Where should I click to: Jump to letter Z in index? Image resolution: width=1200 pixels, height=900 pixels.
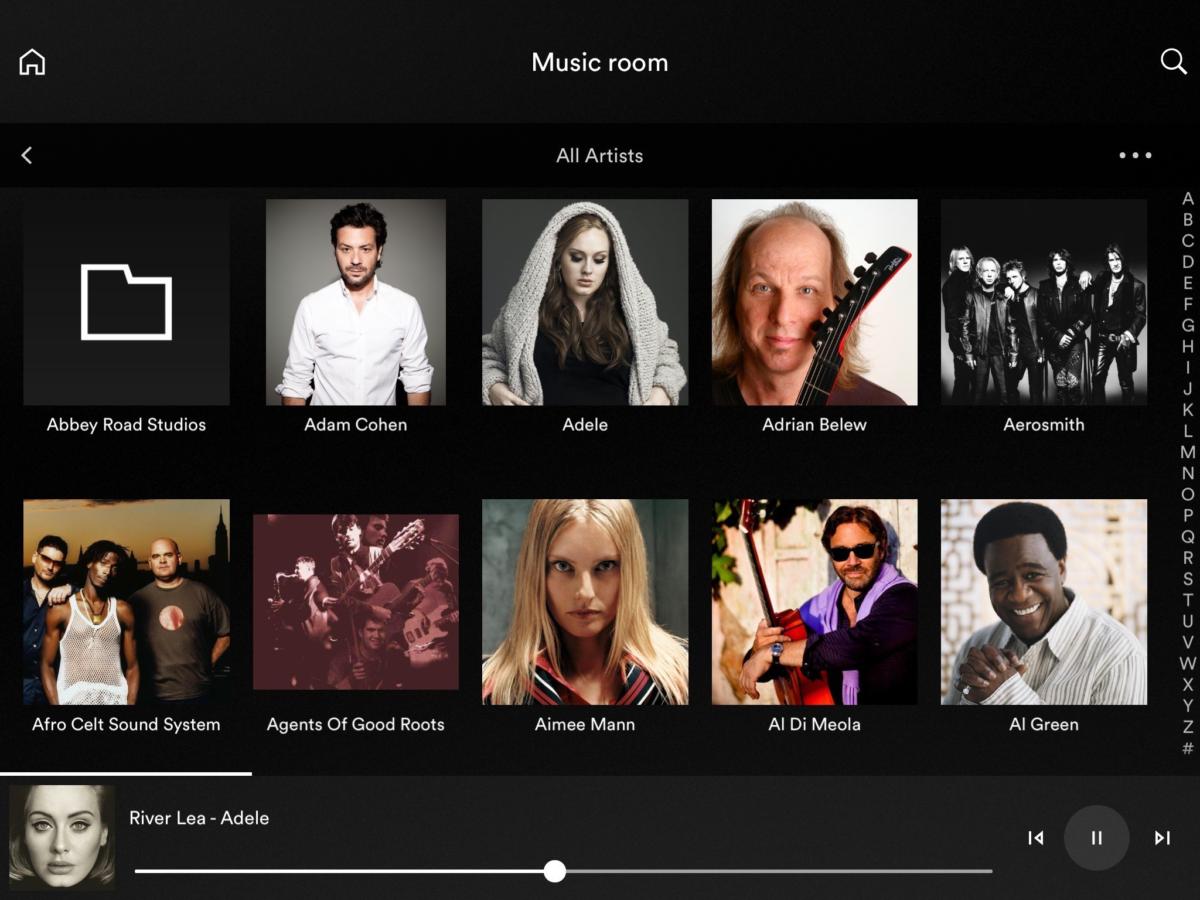[x=1188, y=727]
